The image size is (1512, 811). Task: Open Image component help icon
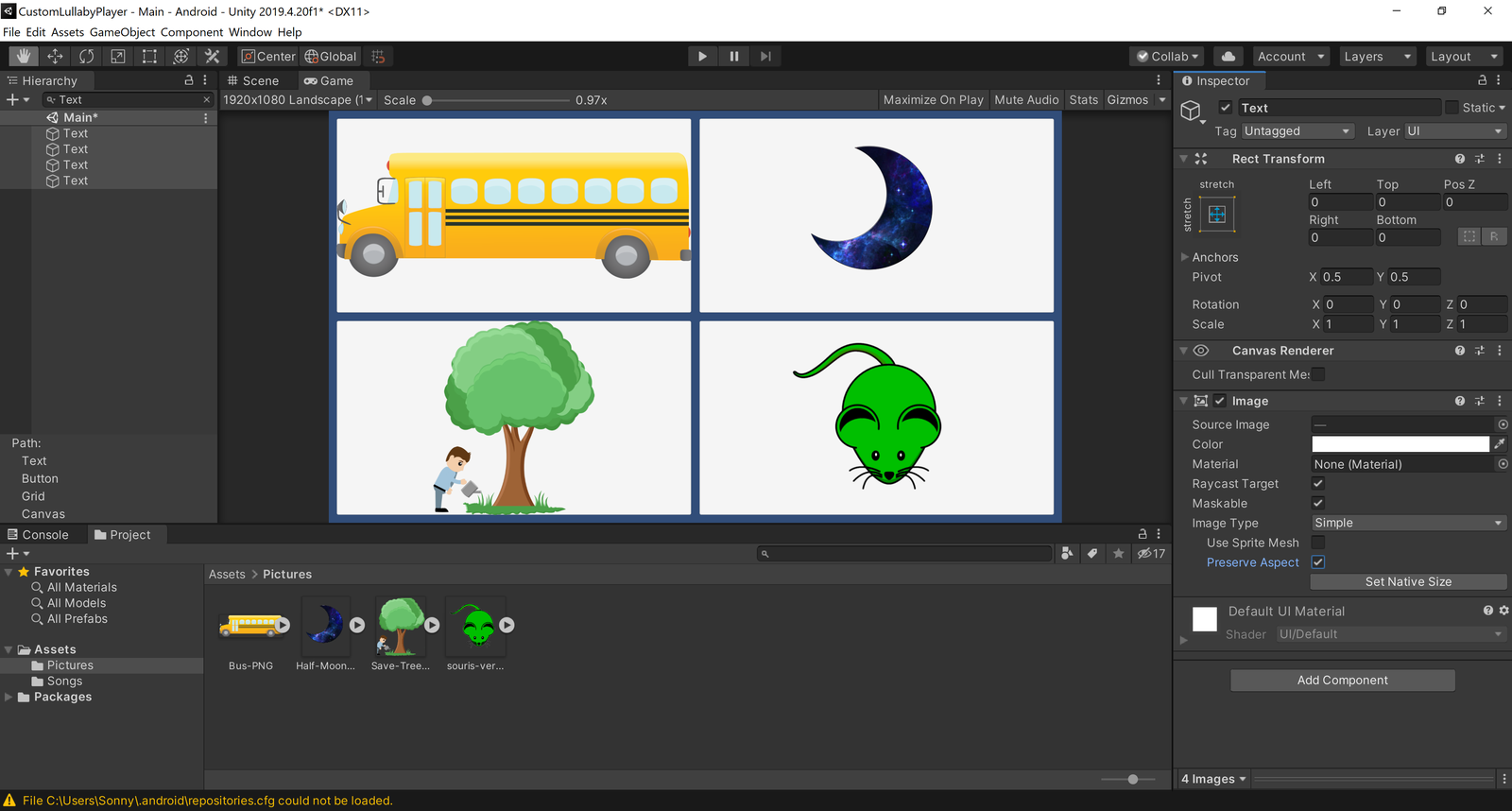(x=1460, y=401)
